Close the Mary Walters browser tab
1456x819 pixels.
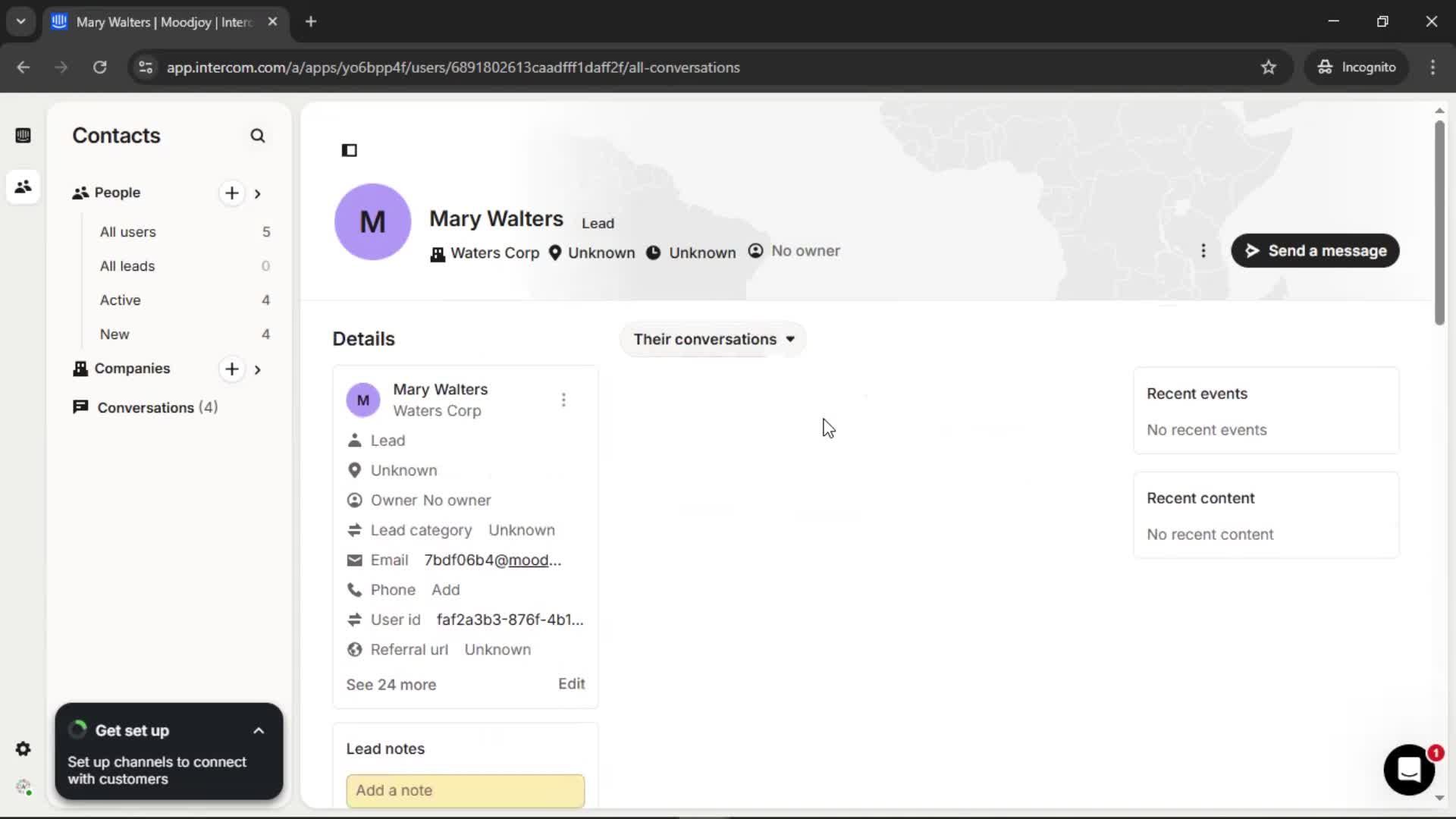pos(273,22)
